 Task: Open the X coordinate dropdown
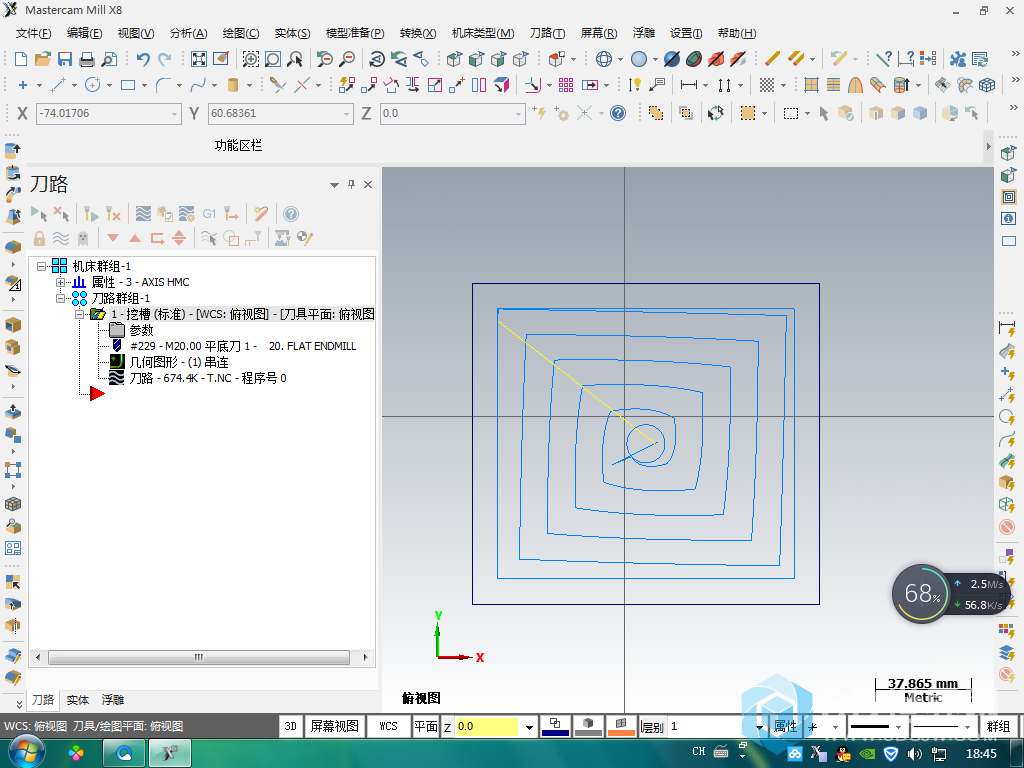click(175, 114)
